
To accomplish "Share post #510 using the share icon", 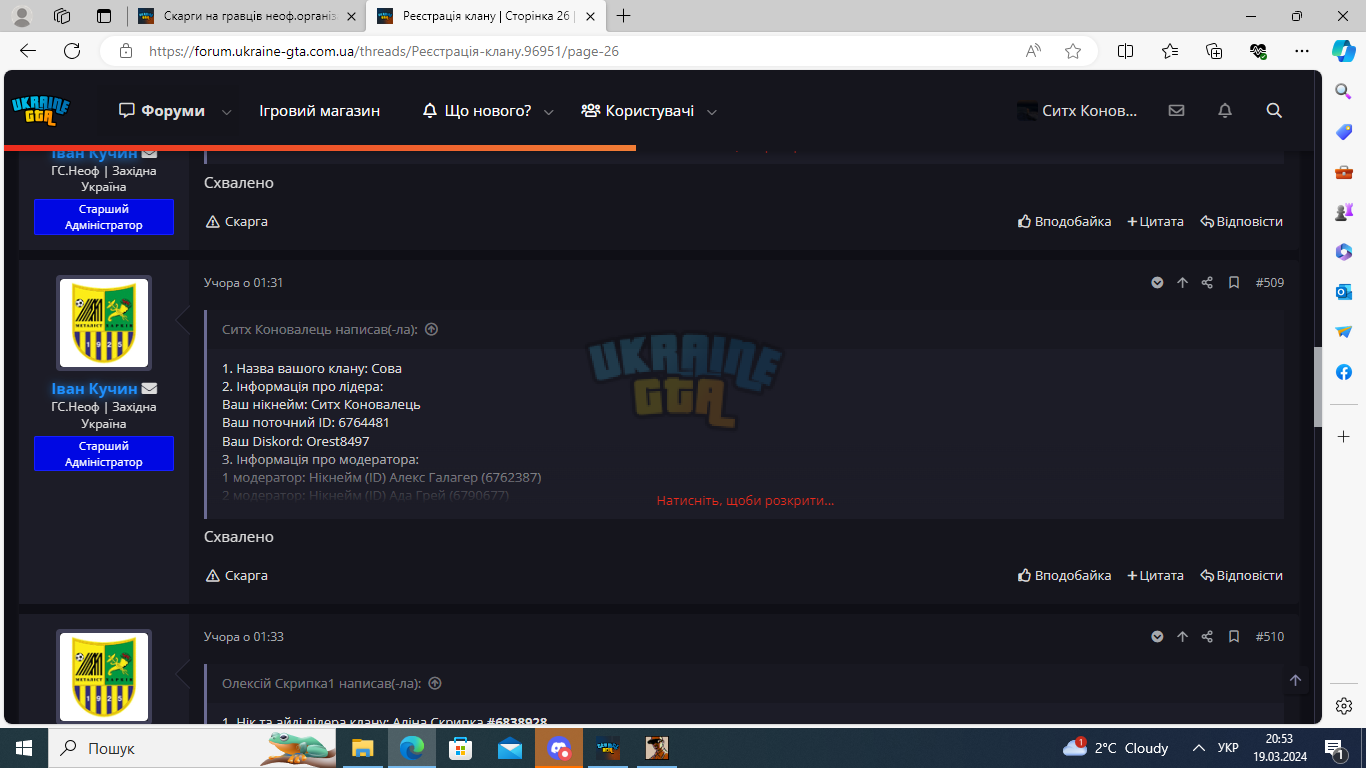I will (1207, 637).
